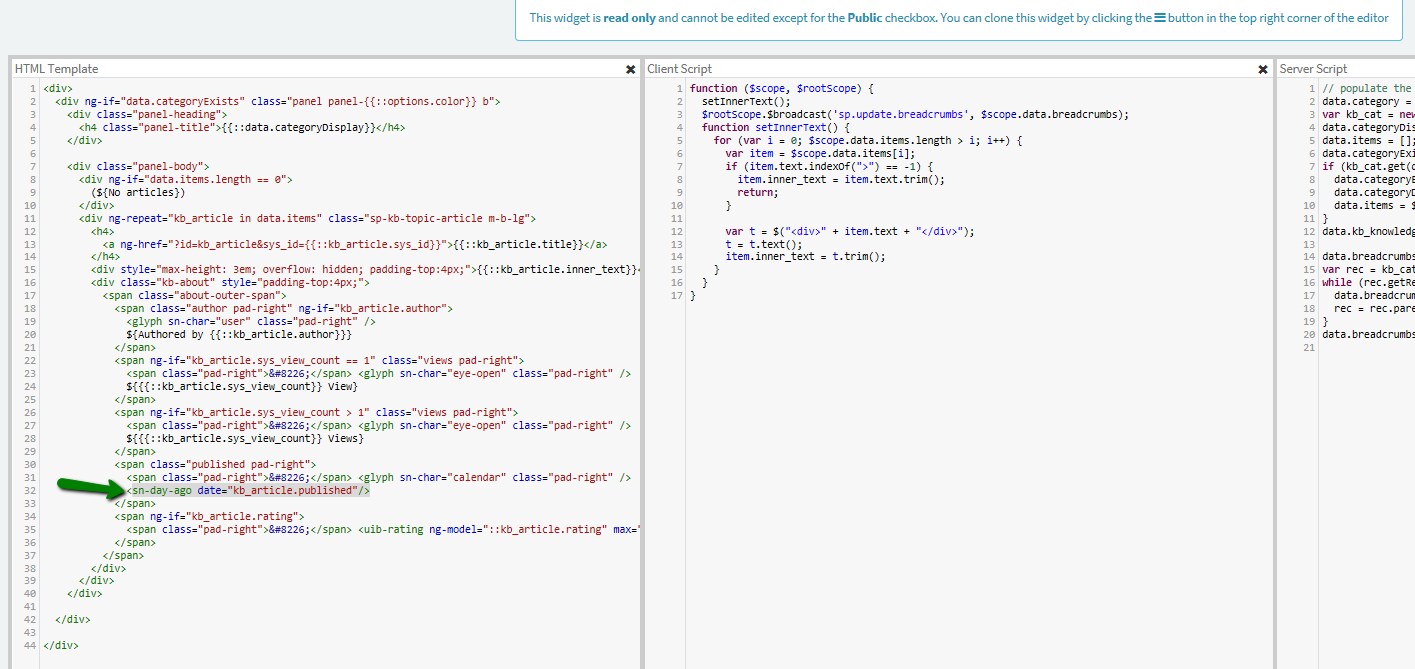Click the 'var kb_cat = new' Server Script line

coord(1368,114)
